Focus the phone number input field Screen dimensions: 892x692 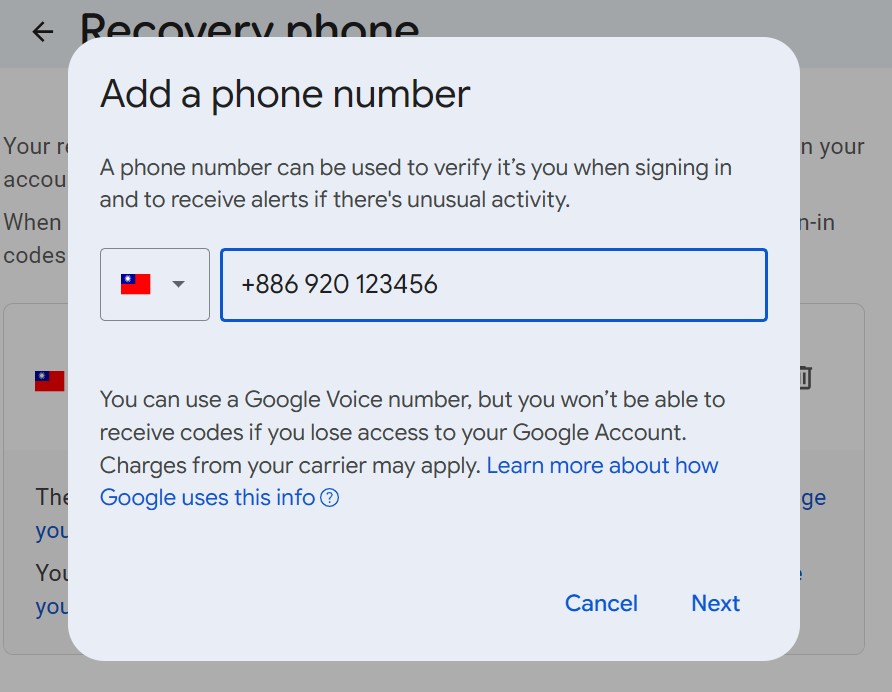[x=492, y=284]
